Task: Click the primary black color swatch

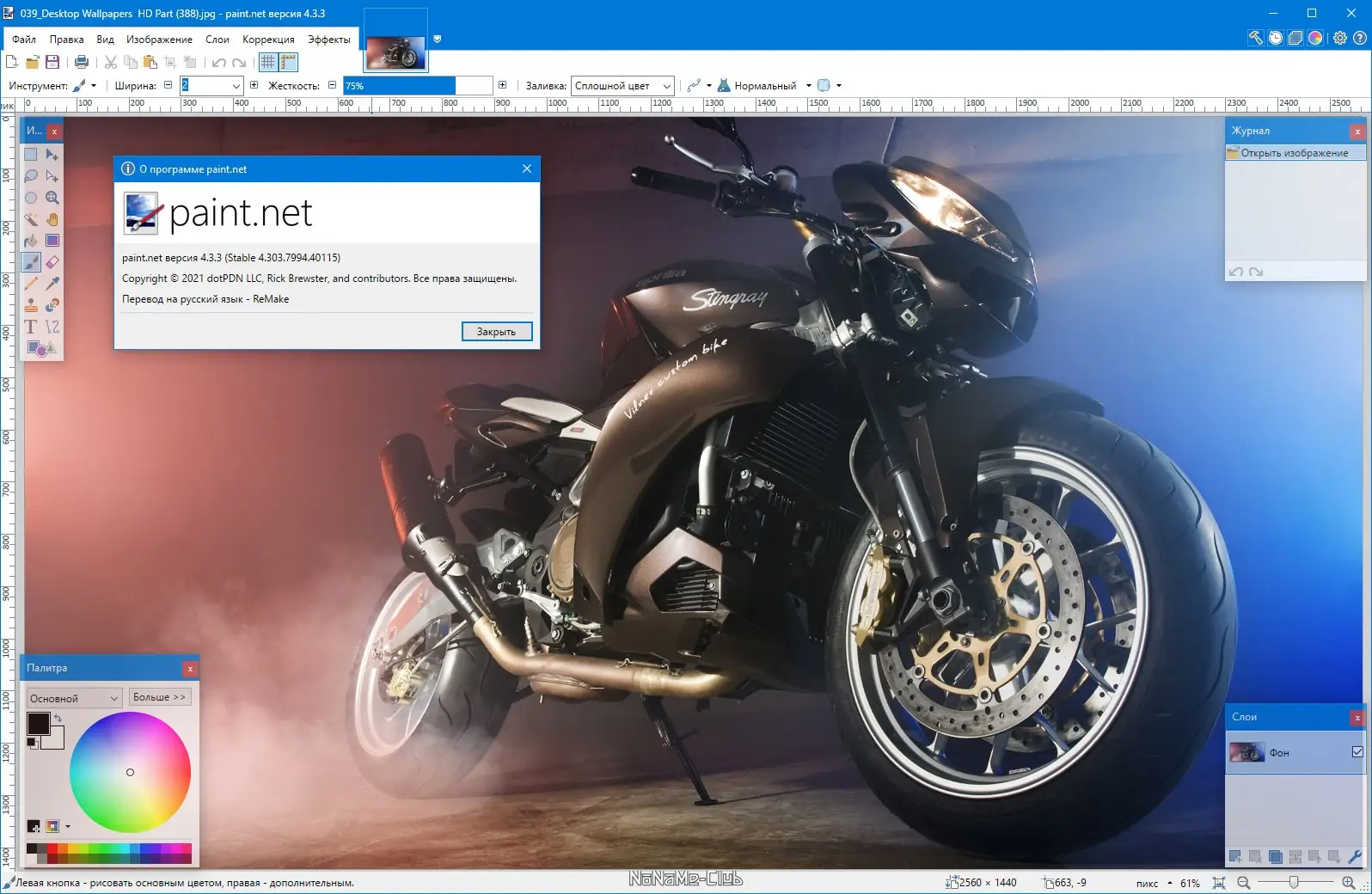Action: [x=38, y=724]
